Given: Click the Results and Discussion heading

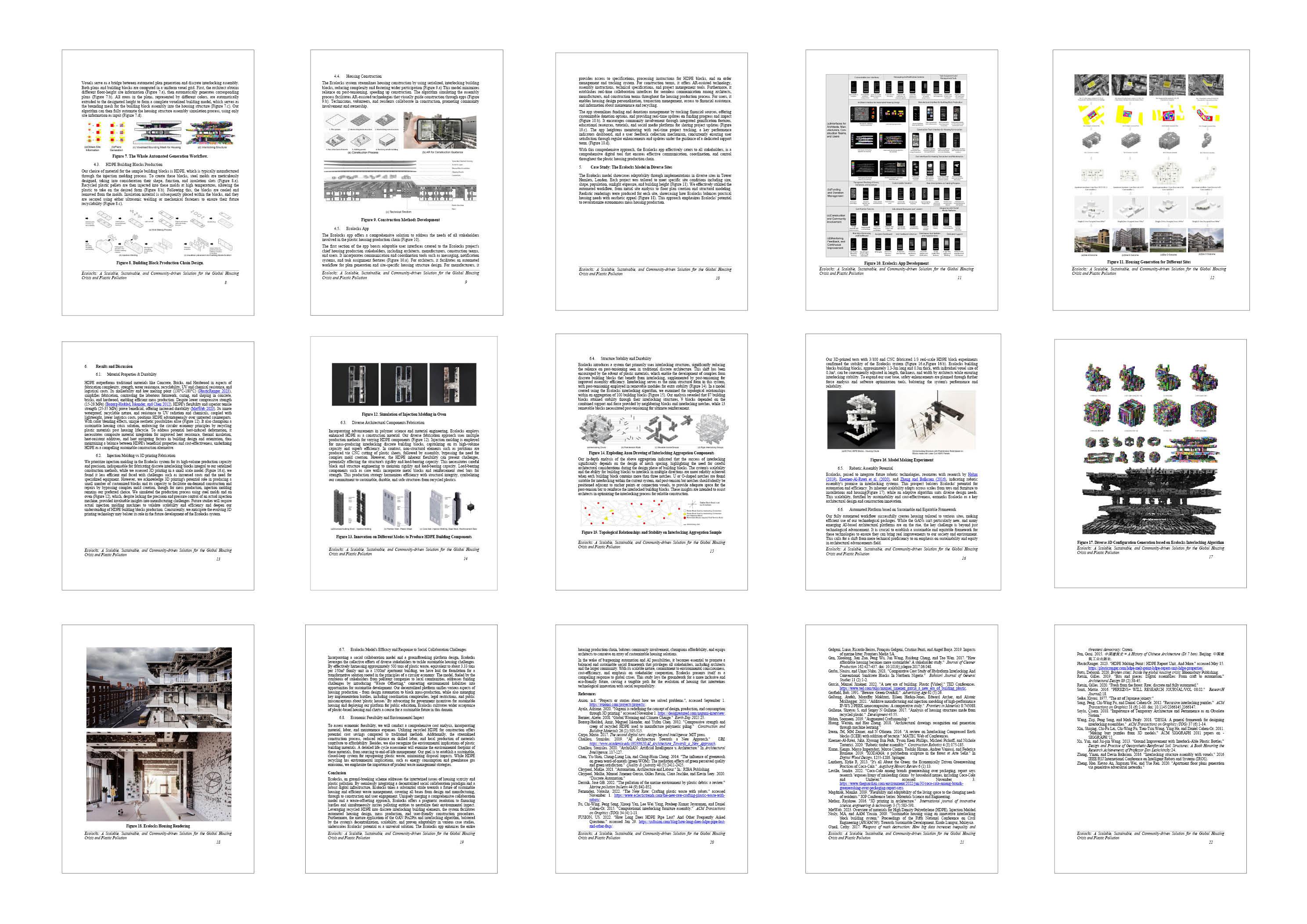Looking at the screenshot, I should pyautogui.click(x=114, y=367).
